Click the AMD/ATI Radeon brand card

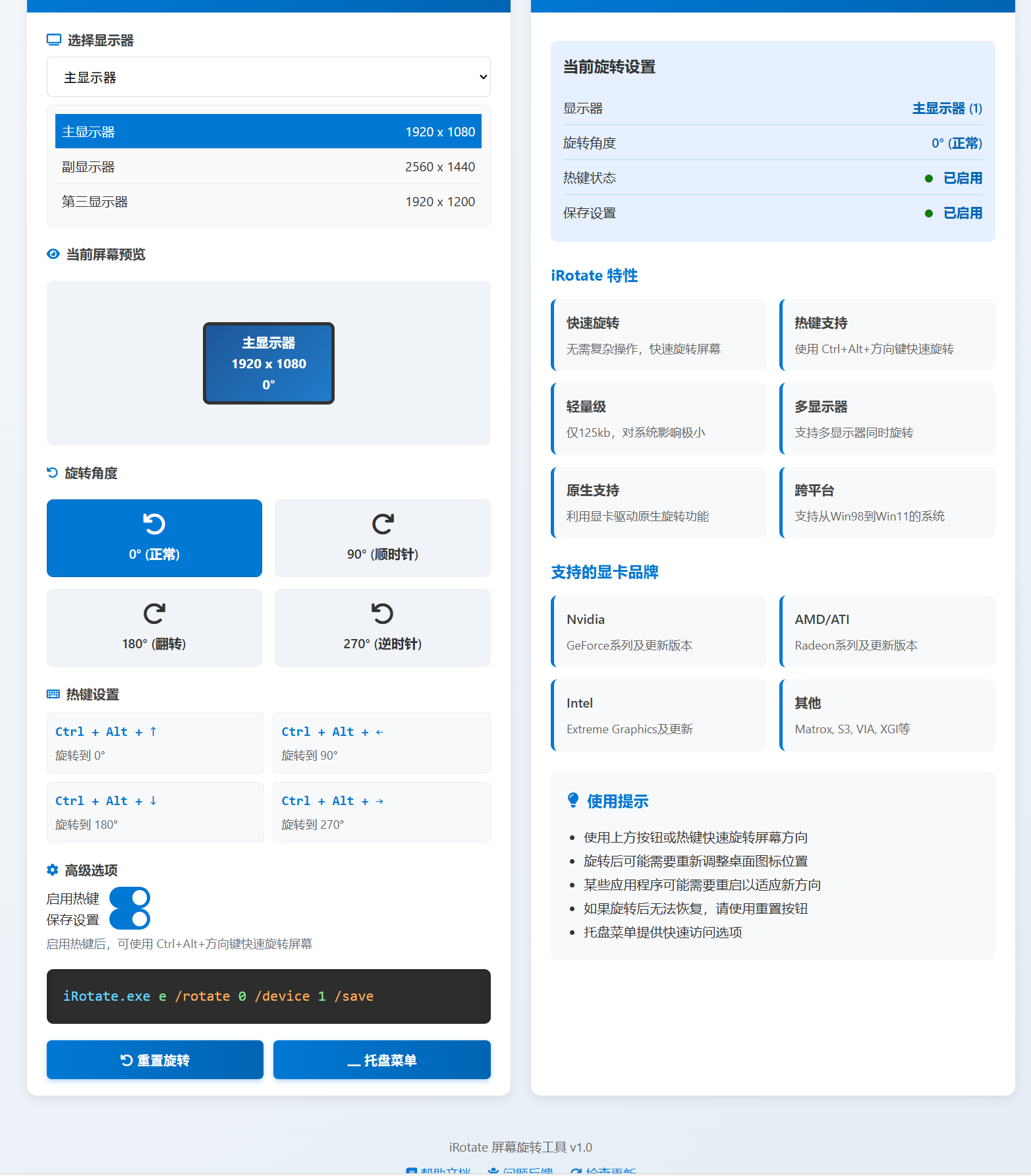coord(887,631)
